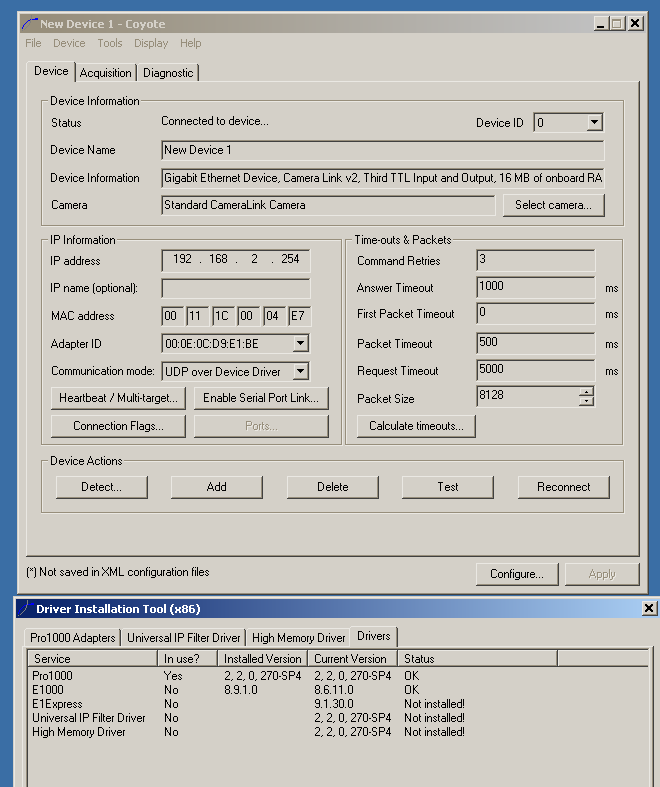Expand the Adapter ID combo box
The image size is (660, 787).
(301, 344)
